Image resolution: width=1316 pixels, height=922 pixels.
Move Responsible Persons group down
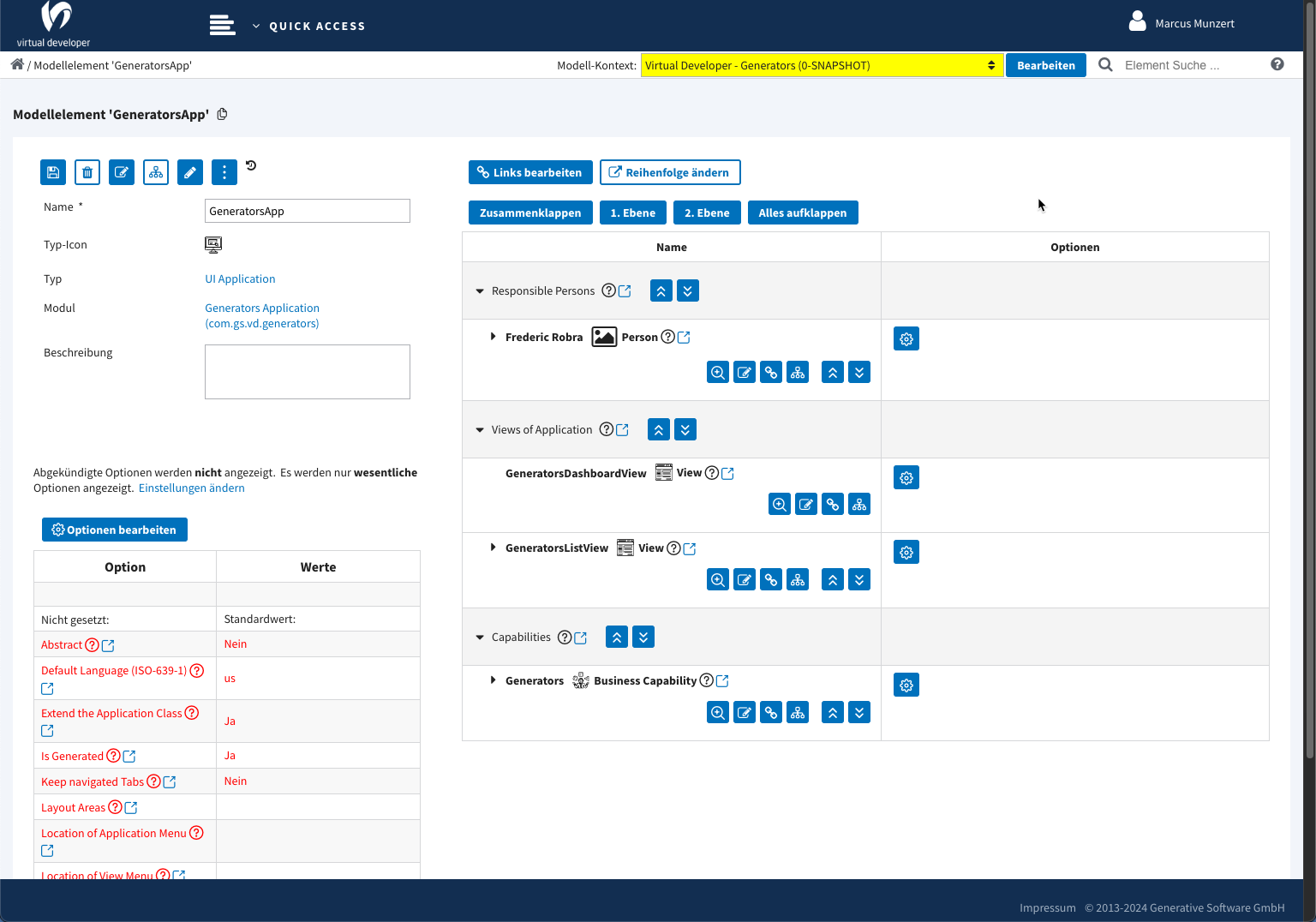coord(688,290)
